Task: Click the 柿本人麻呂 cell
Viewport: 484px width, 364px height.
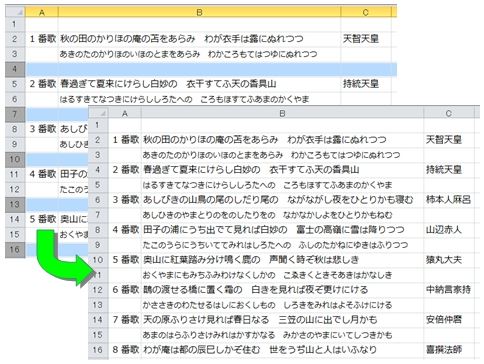Action: point(449,200)
